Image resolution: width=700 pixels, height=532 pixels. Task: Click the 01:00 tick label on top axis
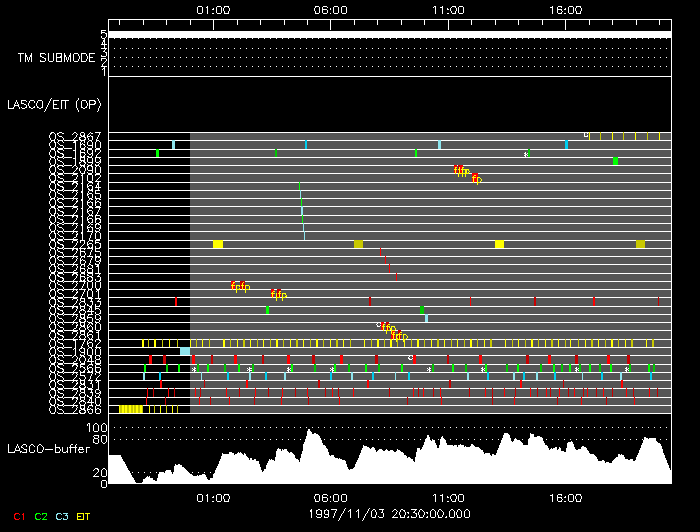point(214,9)
